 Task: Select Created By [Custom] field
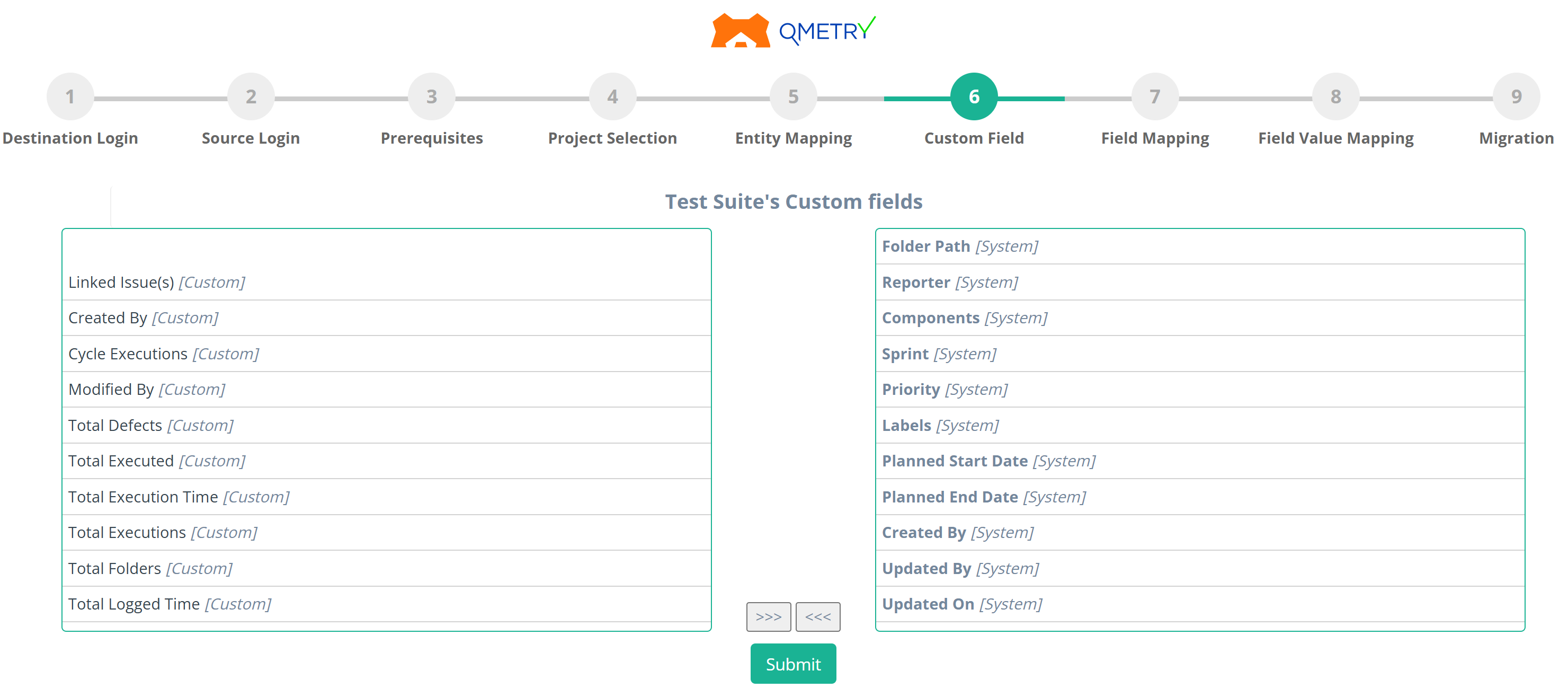[x=387, y=318]
